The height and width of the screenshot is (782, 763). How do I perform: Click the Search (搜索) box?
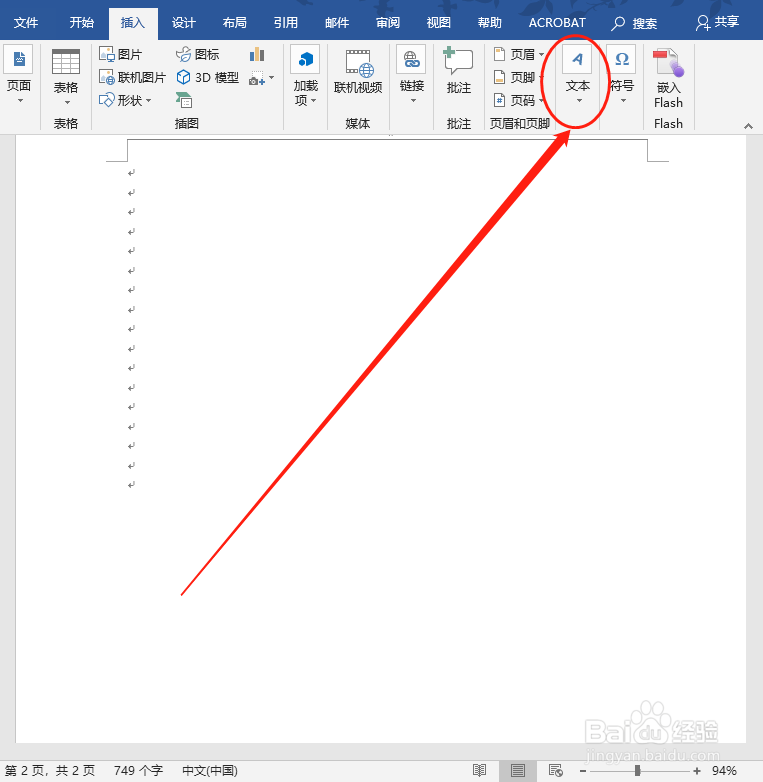click(x=634, y=23)
